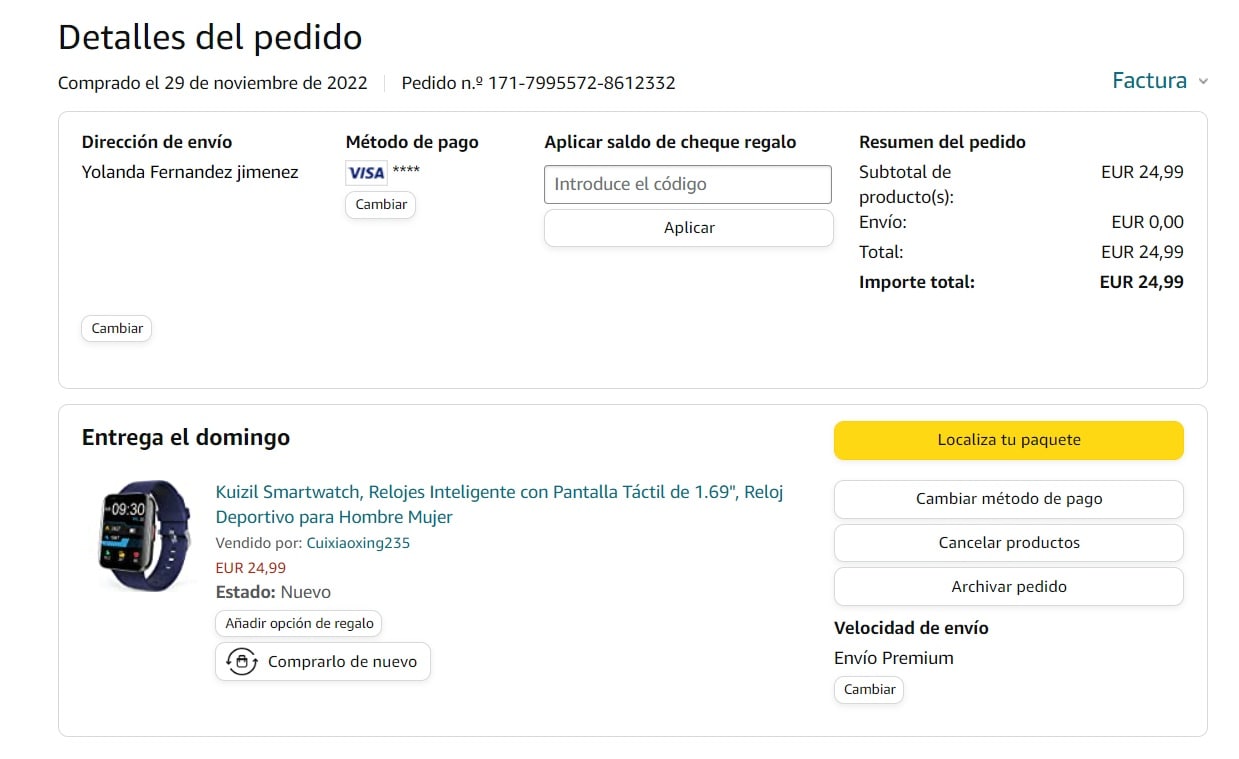Click the Kuizil smartwatch product thumbnail
Screen dimensions: 1239x759
tap(144, 535)
